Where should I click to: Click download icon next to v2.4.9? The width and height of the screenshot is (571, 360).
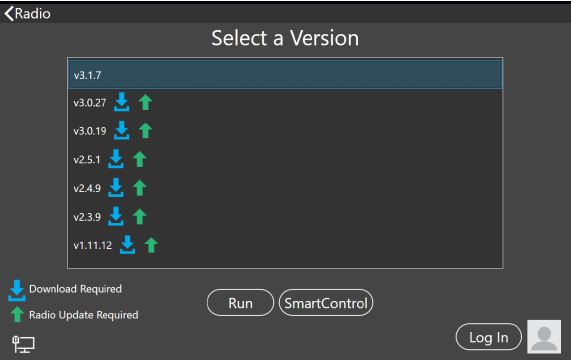click(116, 187)
